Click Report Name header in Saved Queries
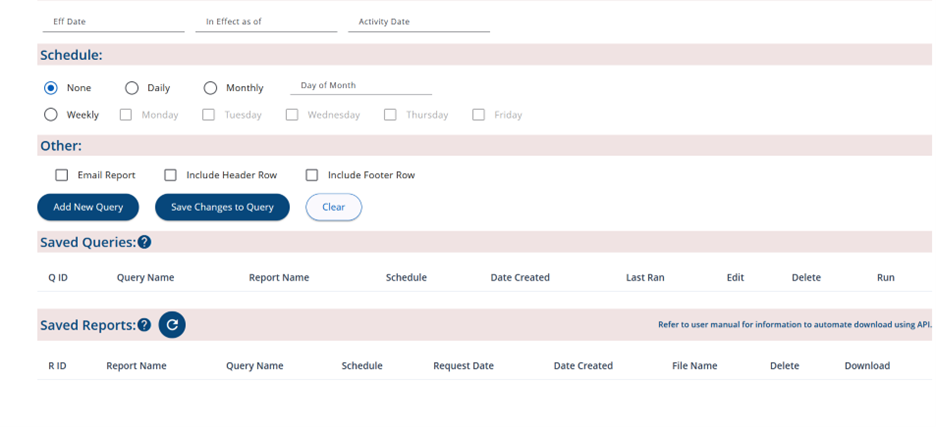936x427 pixels. [279, 278]
